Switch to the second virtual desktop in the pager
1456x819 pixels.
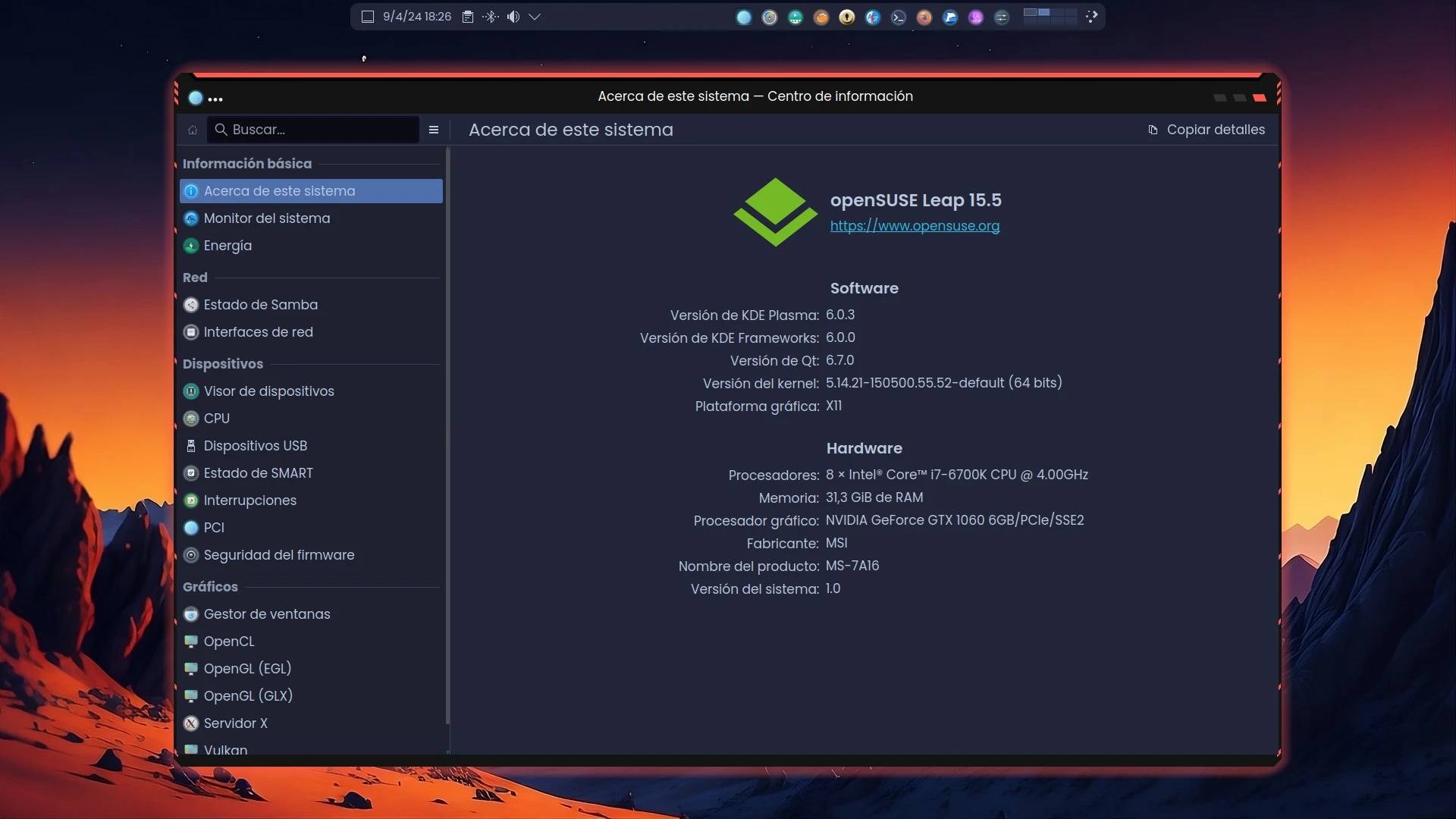(1044, 12)
